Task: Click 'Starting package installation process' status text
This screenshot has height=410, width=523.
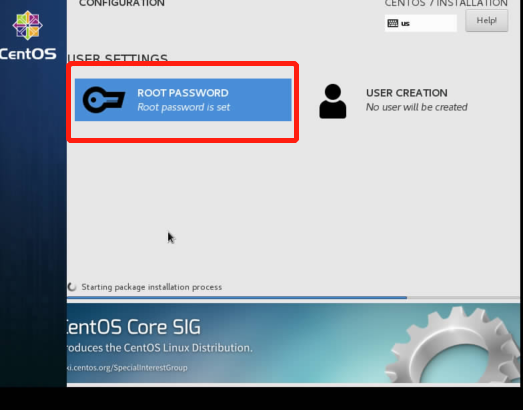Action: pyautogui.click(x=151, y=287)
